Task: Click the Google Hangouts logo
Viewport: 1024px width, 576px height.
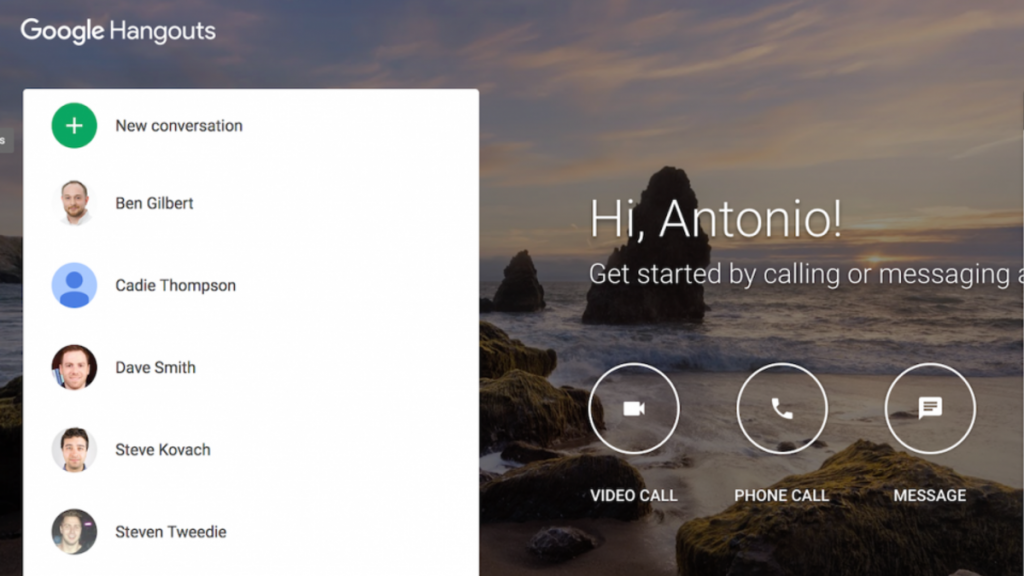Action: coord(118,31)
